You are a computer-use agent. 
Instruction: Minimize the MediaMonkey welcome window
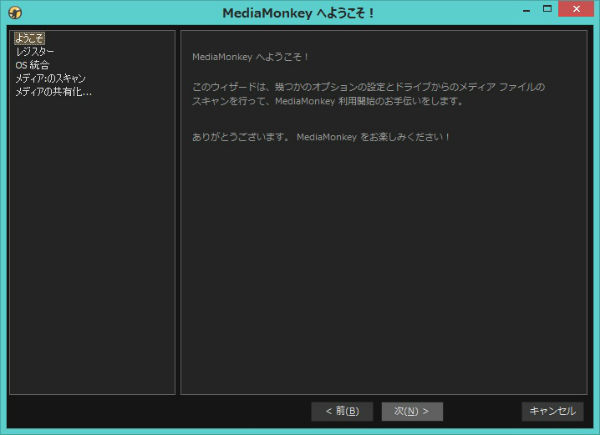point(527,10)
